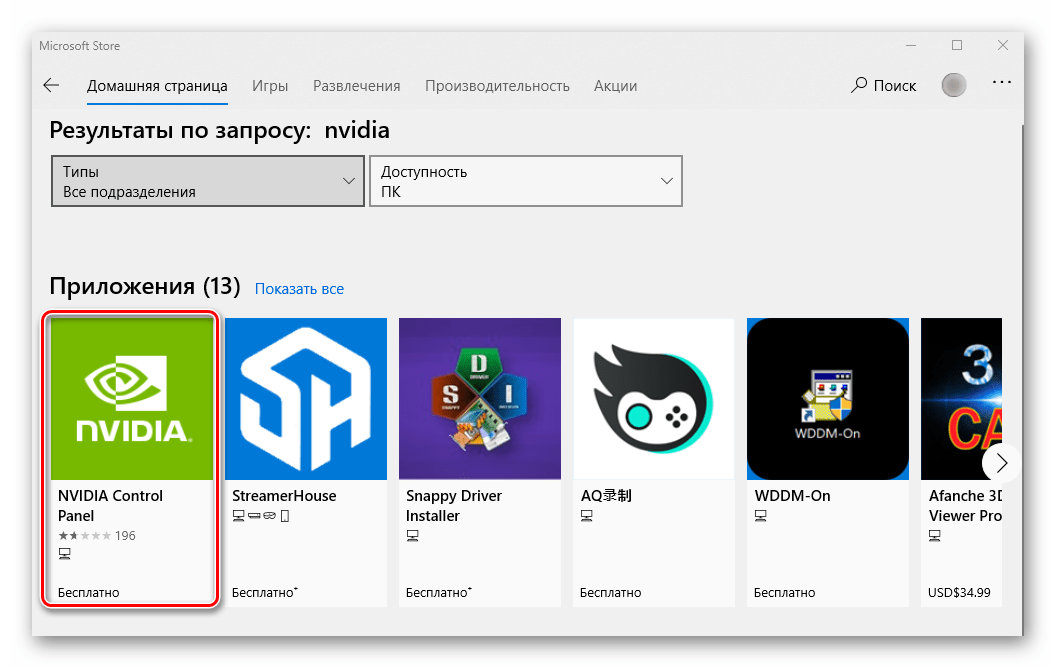1056x668 pixels.
Task: Click the StreamerHouse app icon
Action: 305,399
